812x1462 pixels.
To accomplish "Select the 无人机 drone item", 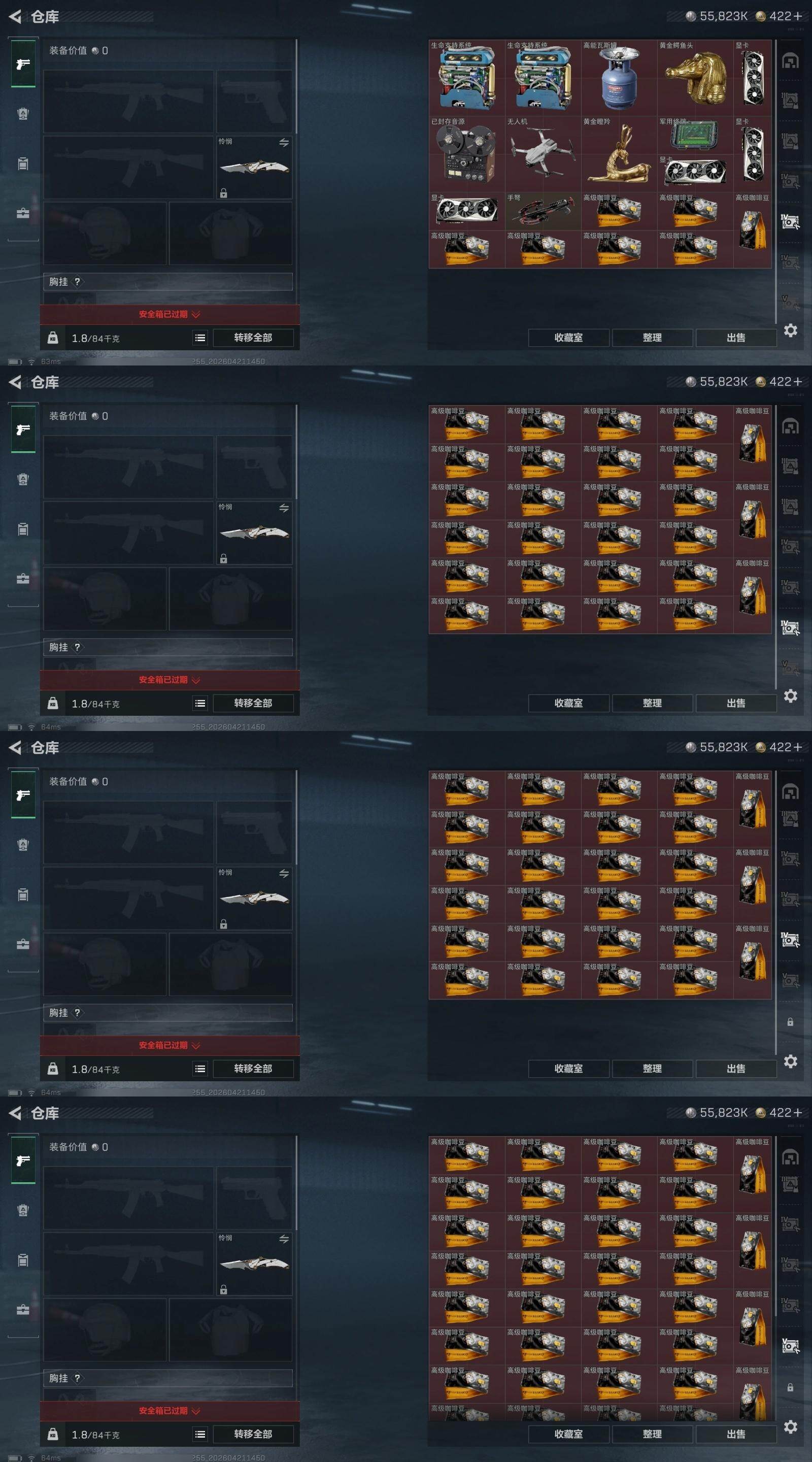I will click(x=543, y=154).
